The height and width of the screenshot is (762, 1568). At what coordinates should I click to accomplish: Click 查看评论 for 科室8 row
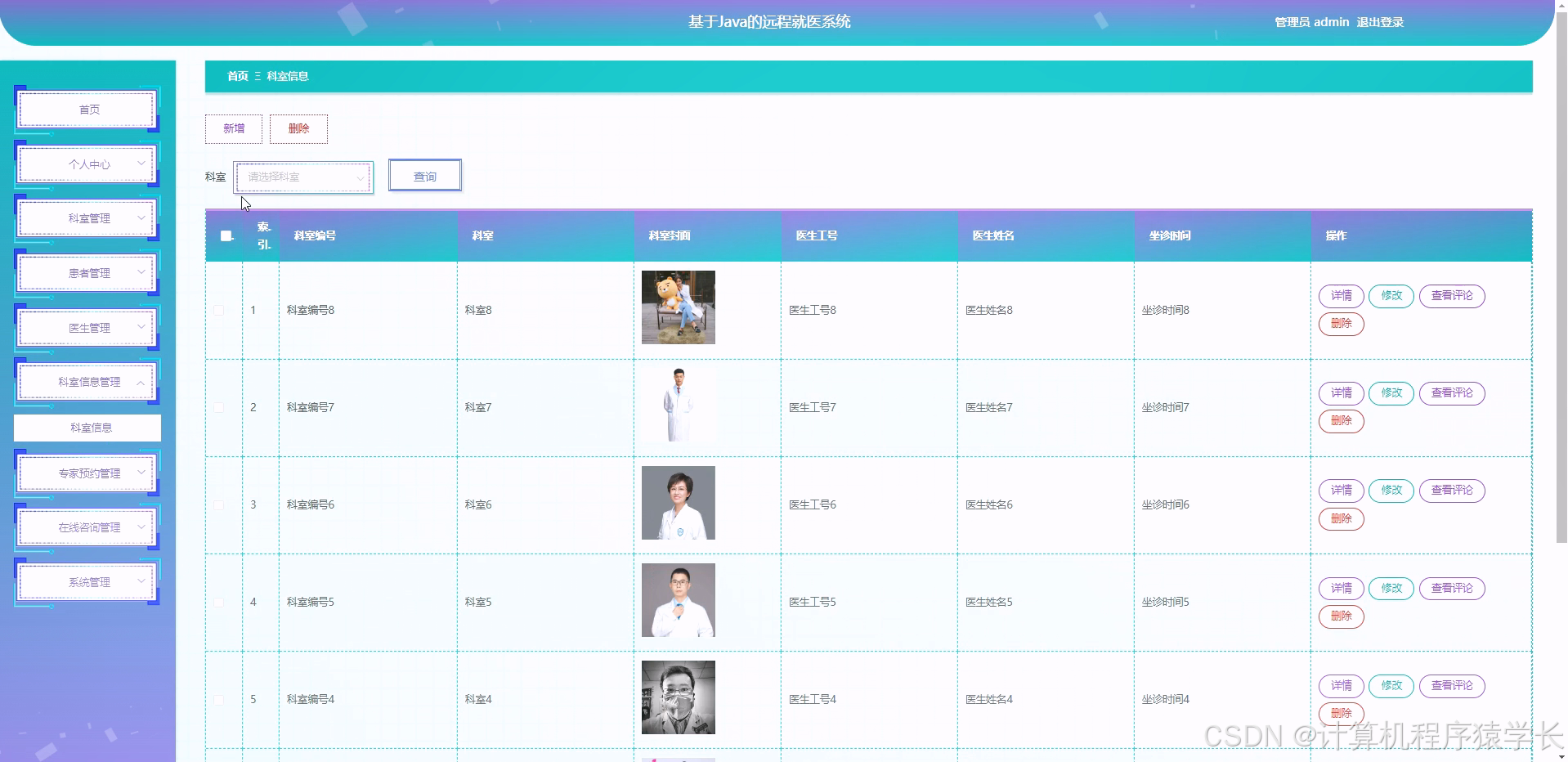pyautogui.click(x=1452, y=296)
